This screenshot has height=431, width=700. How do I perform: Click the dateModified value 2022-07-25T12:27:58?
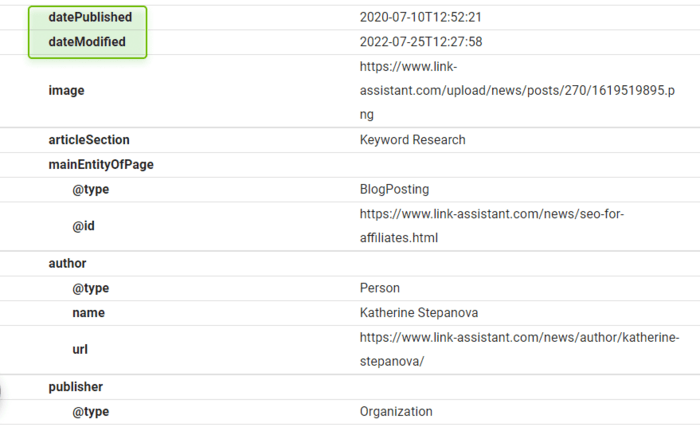coord(421,42)
